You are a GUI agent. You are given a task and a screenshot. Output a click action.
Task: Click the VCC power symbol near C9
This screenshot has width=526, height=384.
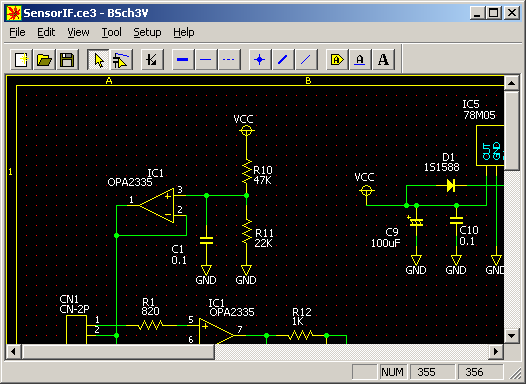tap(366, 191)
